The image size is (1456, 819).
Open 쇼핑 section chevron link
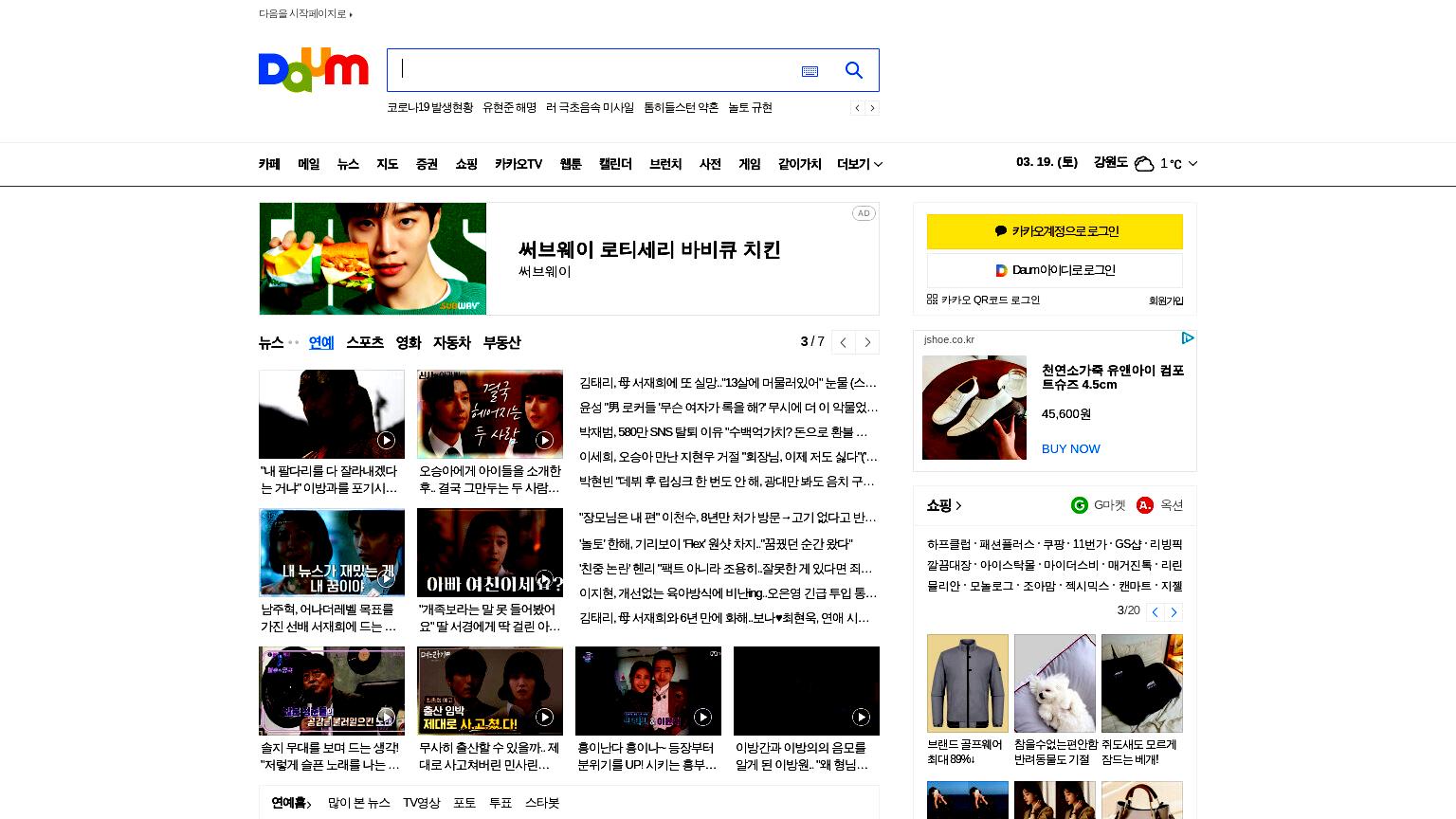coord(944,505)
